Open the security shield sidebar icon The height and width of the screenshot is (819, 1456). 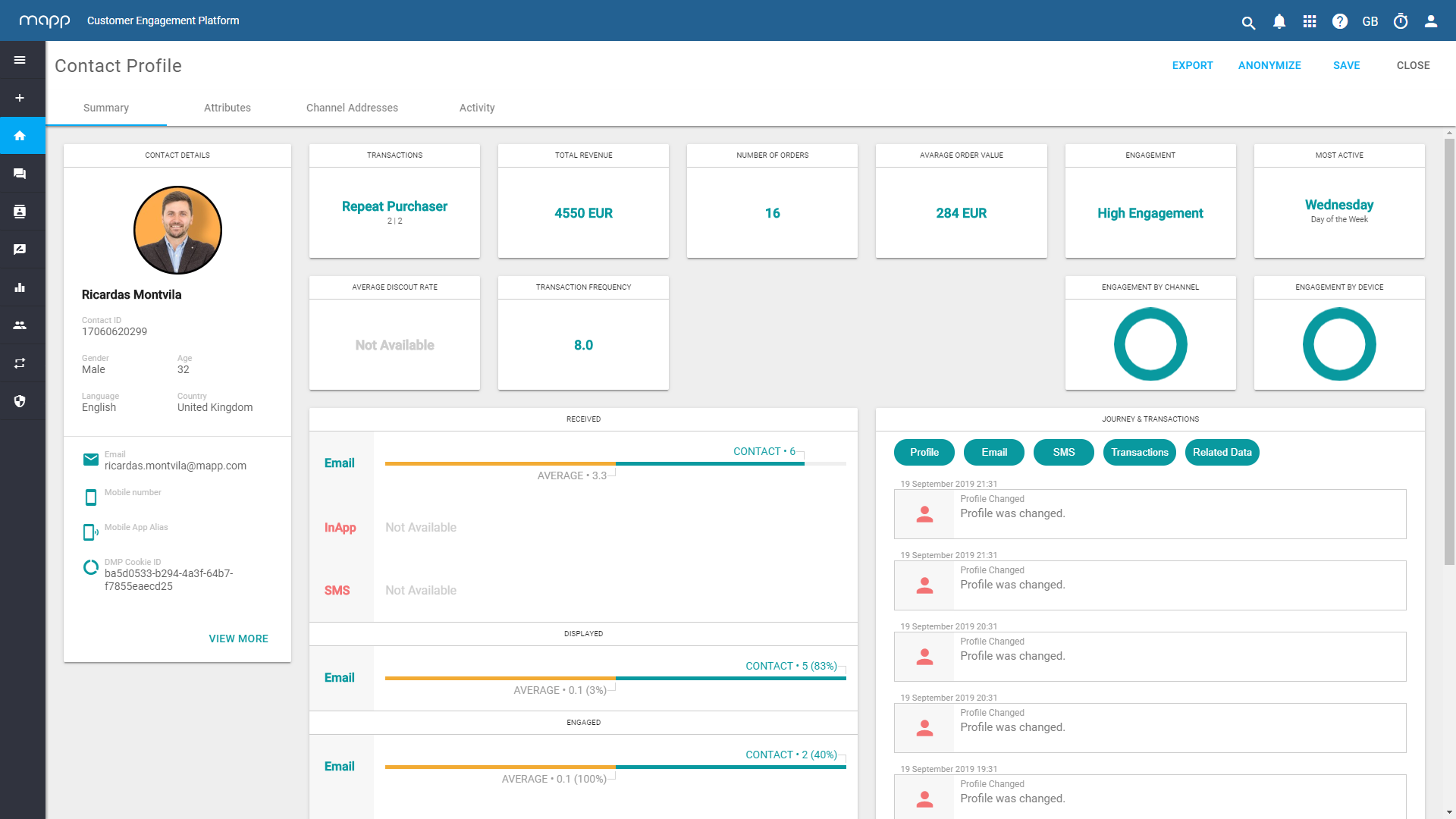20,401
